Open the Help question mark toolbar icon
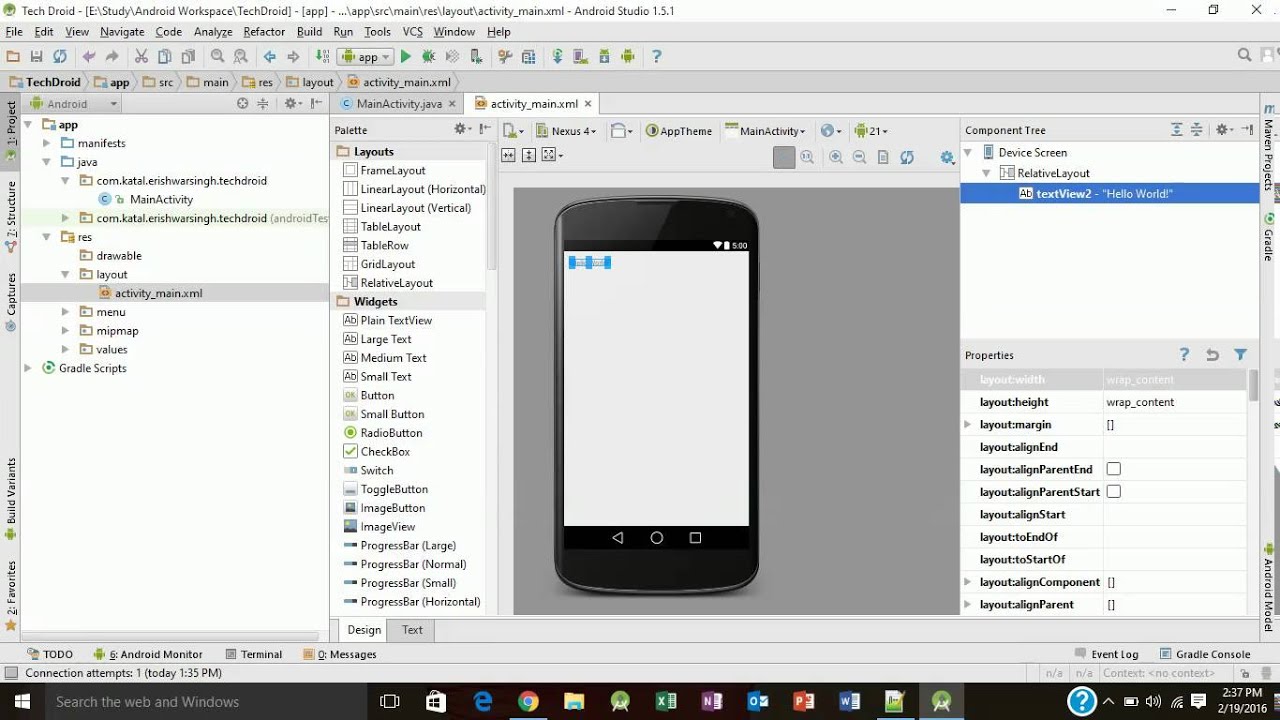1280x720 pixels. click(x=657, y=57)
